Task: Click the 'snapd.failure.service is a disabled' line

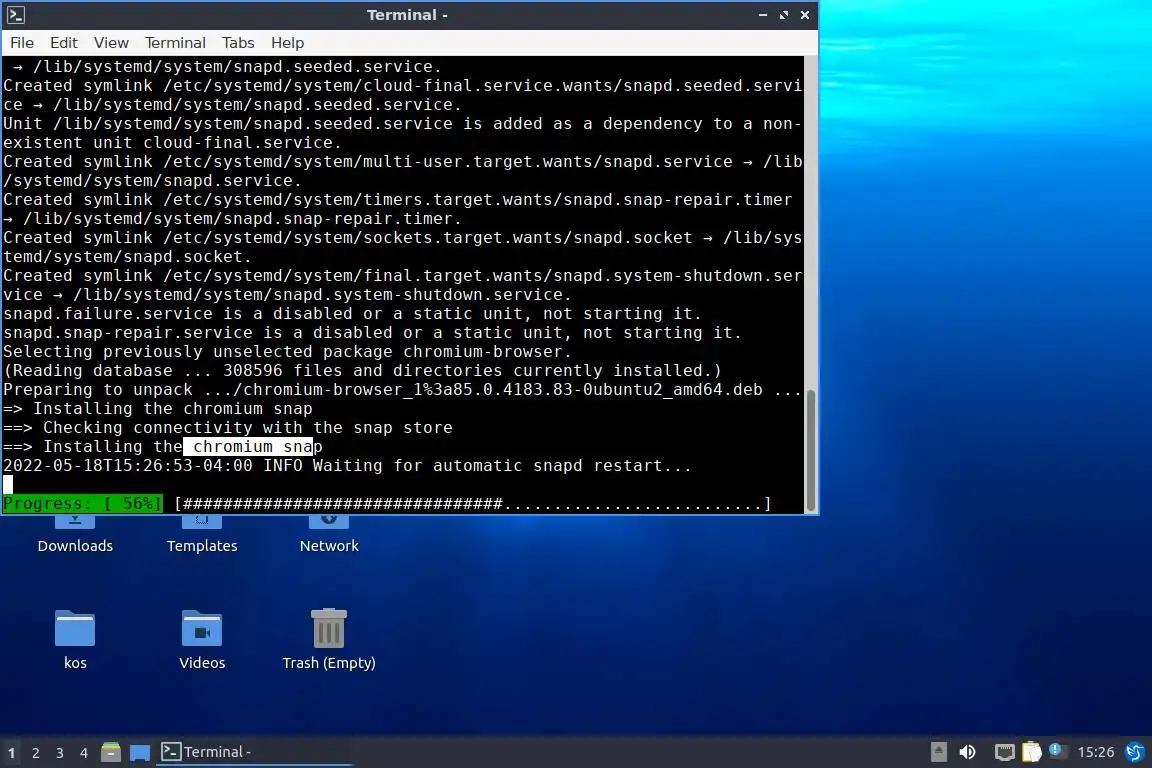Action: 353,313
